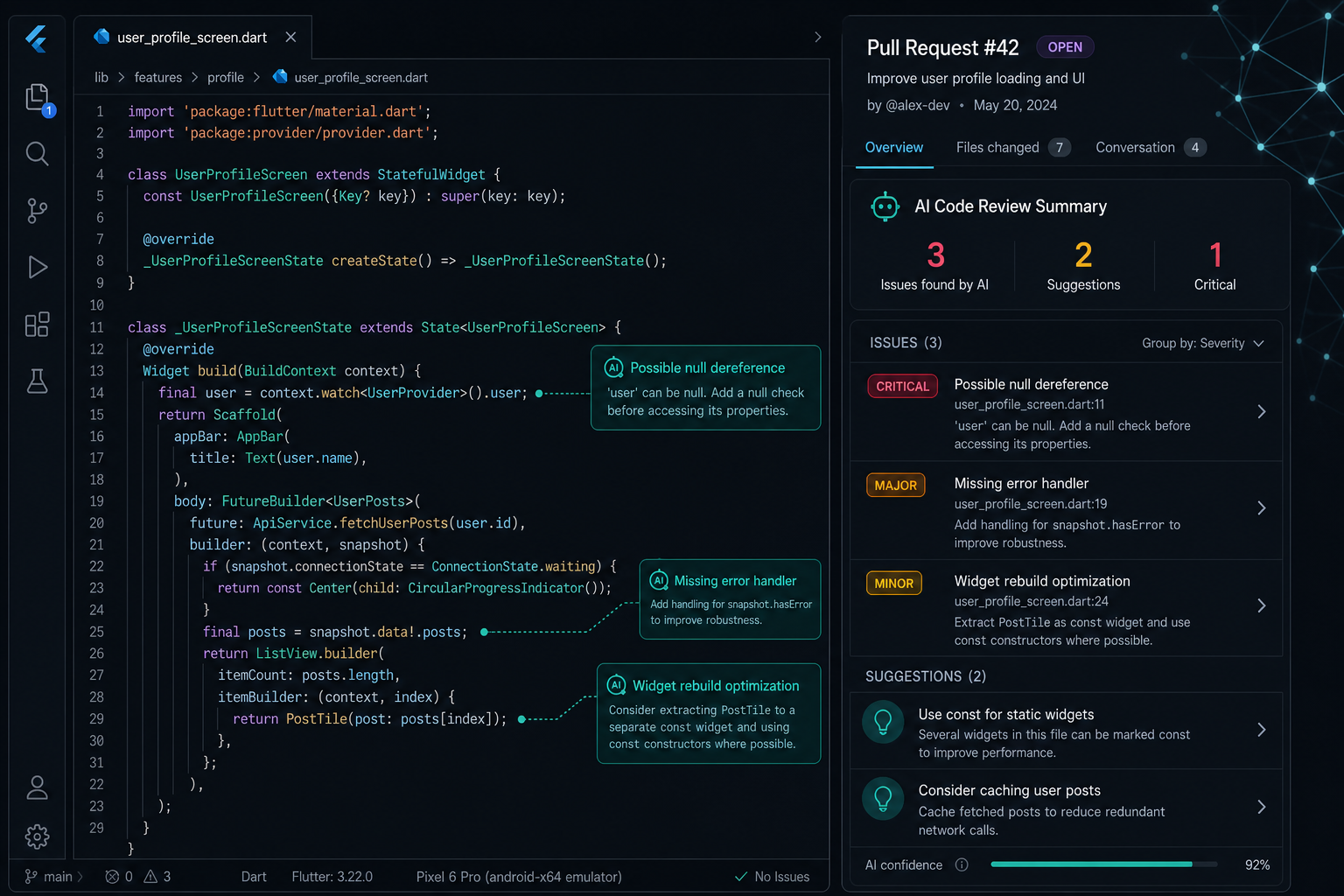Viewport: 1344px width, 896px height.
Task: Click the MINOR severity badge
Action: click(x=894, y=583)
